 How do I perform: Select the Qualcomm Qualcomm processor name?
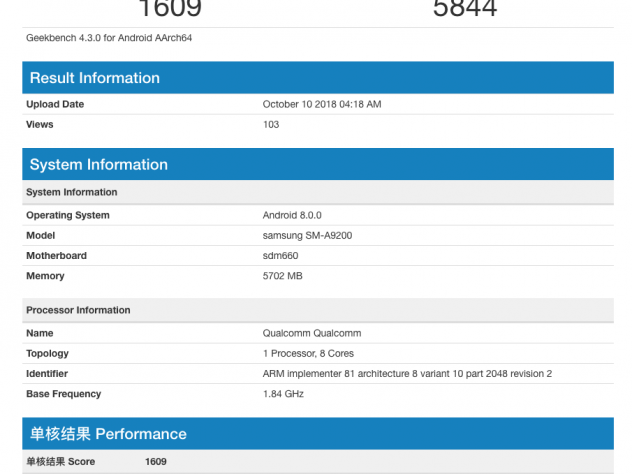click(x=311, y=333)
